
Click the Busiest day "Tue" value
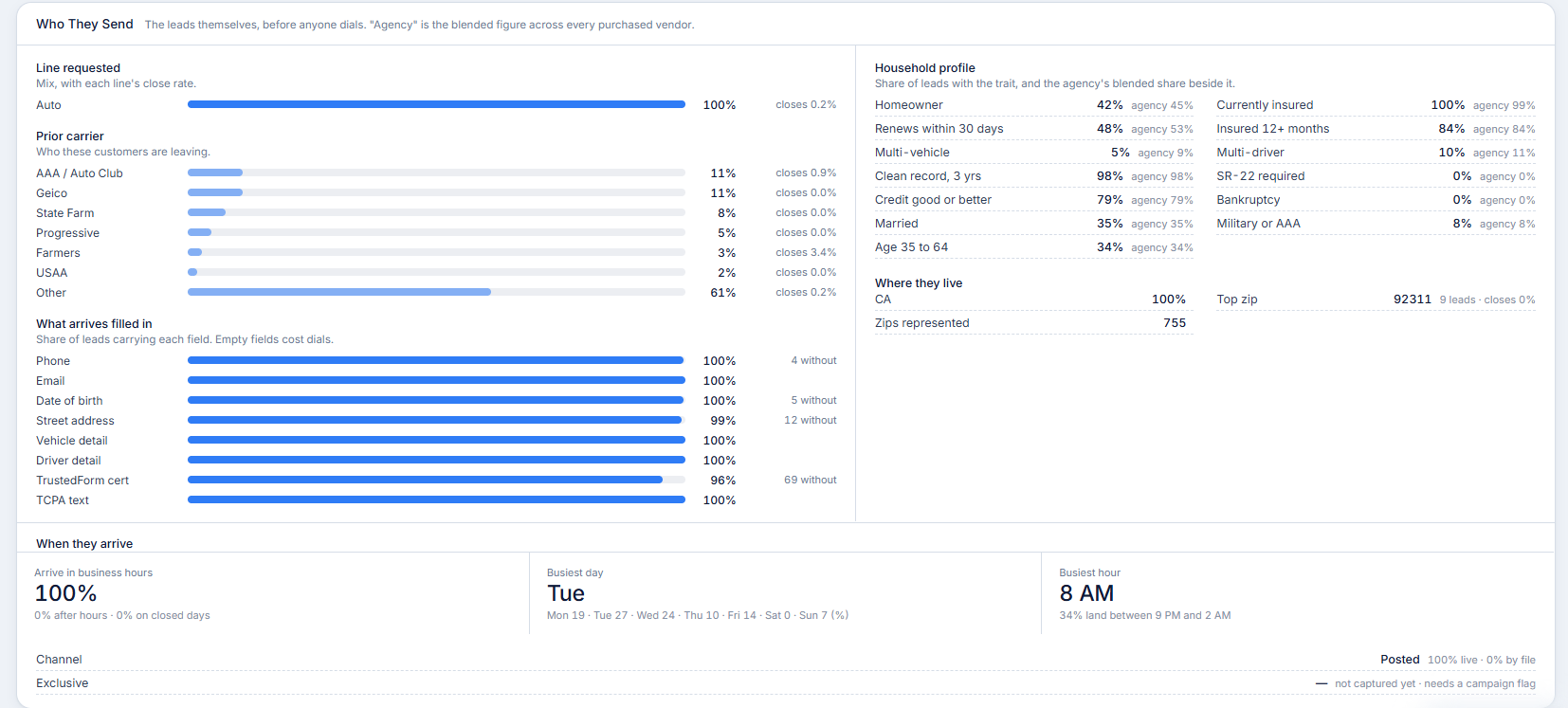tap(566, 593)
